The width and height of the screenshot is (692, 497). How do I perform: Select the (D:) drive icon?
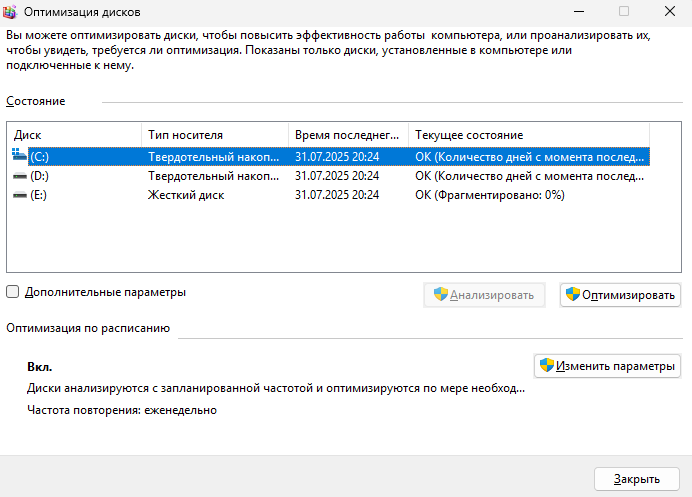click(20, 176)
